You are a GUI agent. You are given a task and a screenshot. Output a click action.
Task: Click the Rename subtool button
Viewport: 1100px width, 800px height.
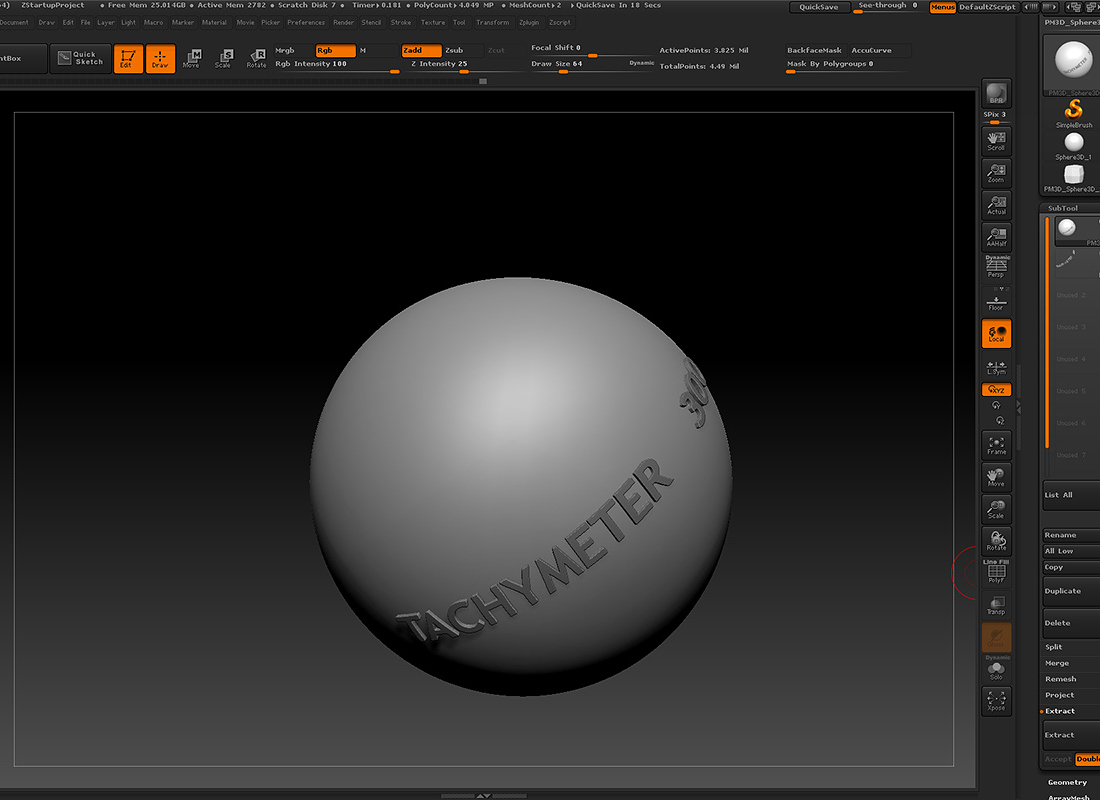pos(1071,535)
